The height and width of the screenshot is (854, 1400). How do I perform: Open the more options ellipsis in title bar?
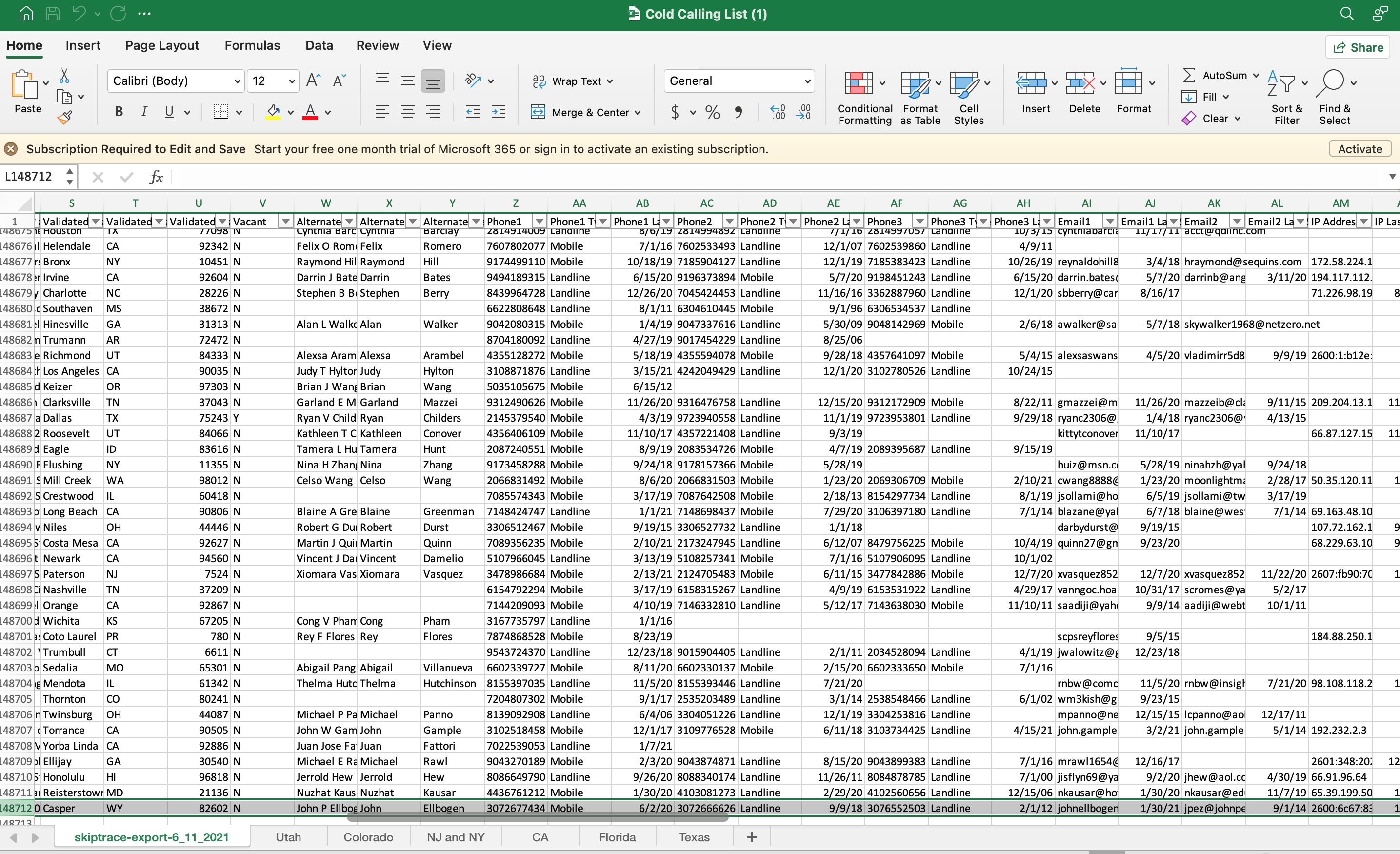click(x=144, y=14)
